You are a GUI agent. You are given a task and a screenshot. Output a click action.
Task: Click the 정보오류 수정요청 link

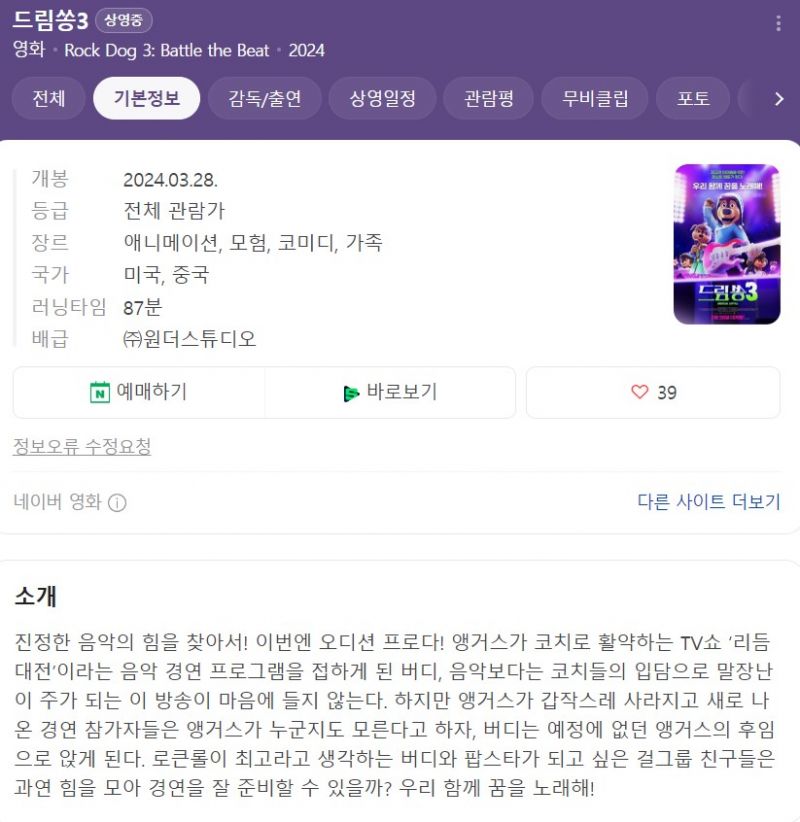(82, 447)
